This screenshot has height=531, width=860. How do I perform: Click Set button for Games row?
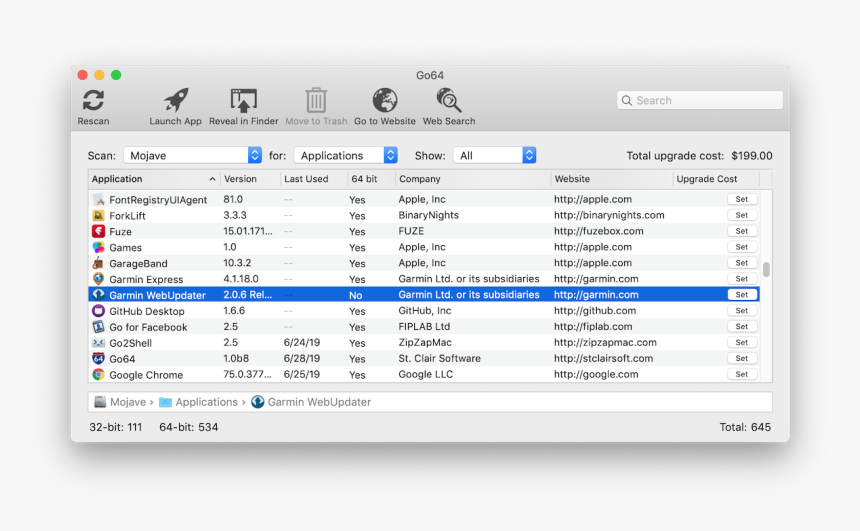[x=742, y=247]
